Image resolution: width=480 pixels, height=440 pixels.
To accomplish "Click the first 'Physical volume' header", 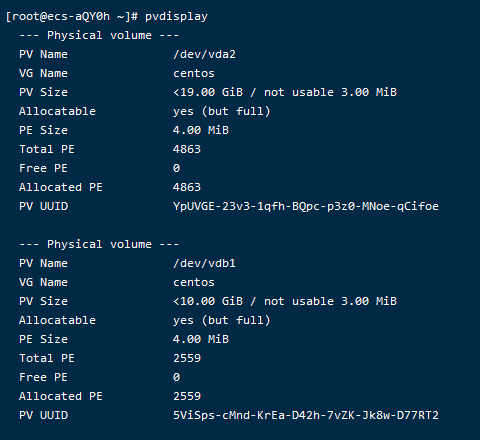I will tap(99, 35).
